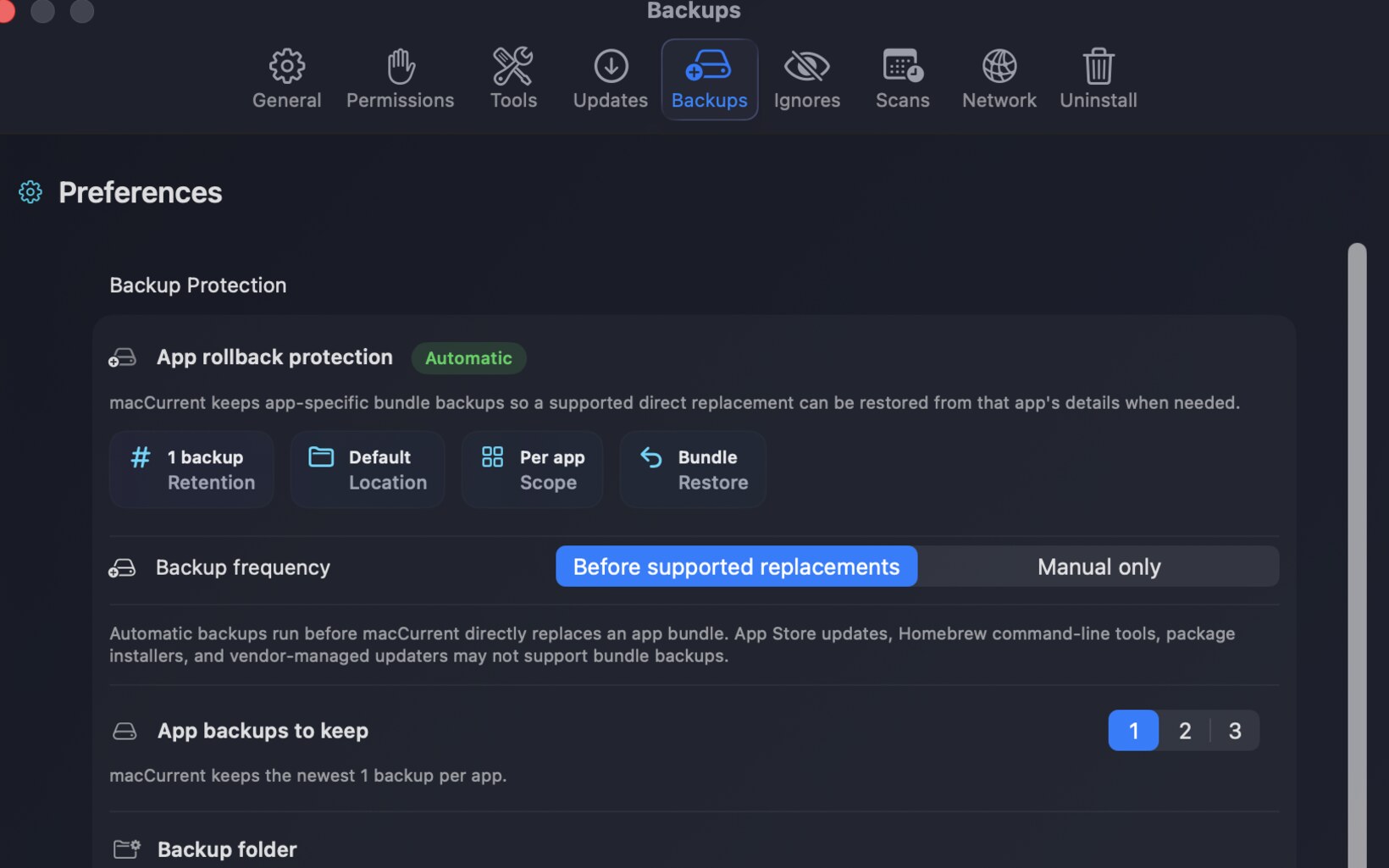The height and width of the screenshot is (868, 1389).
Task: Select Before supported replacements frequency
Action: (x=736, y=567)
